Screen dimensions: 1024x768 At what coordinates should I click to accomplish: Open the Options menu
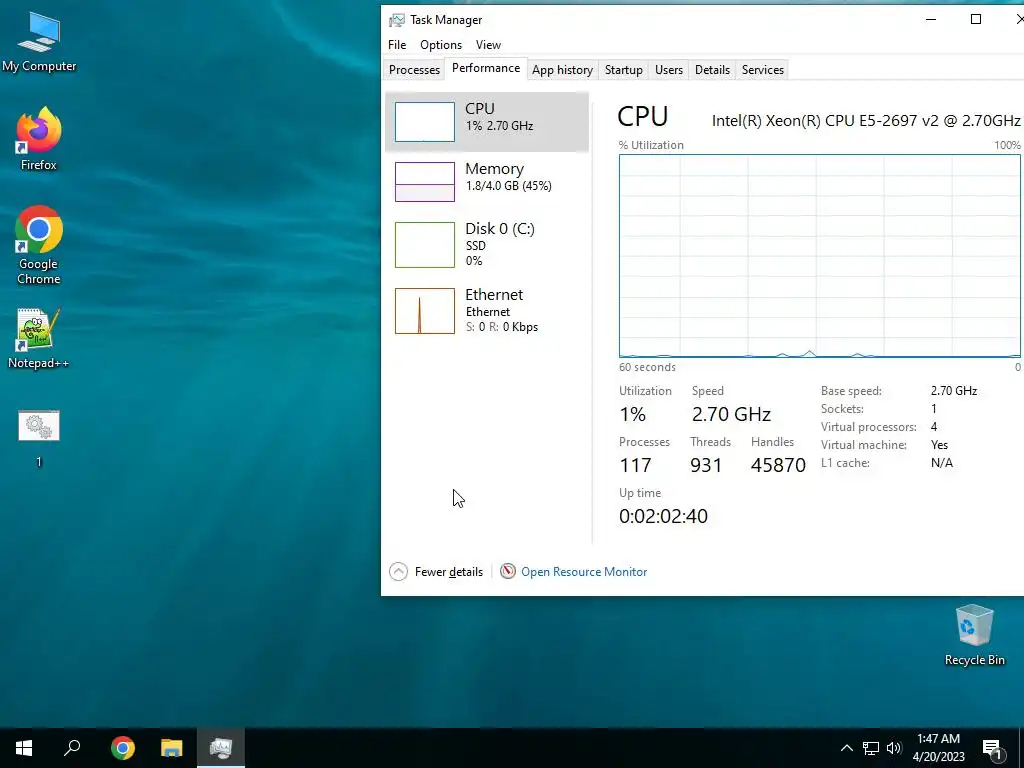[x=441, y=45]
